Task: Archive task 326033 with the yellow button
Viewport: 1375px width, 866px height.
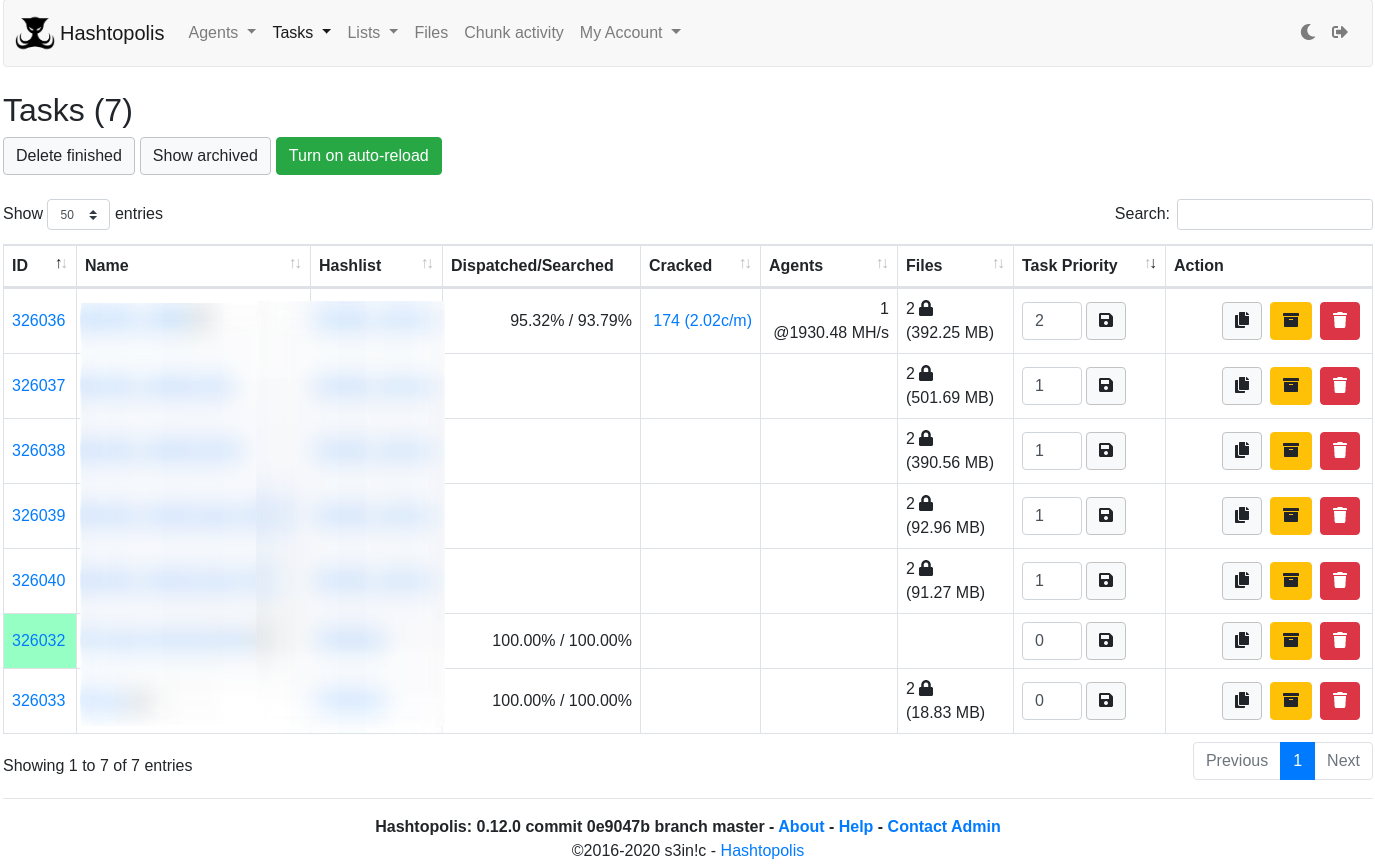Action: coord(1290,701)
